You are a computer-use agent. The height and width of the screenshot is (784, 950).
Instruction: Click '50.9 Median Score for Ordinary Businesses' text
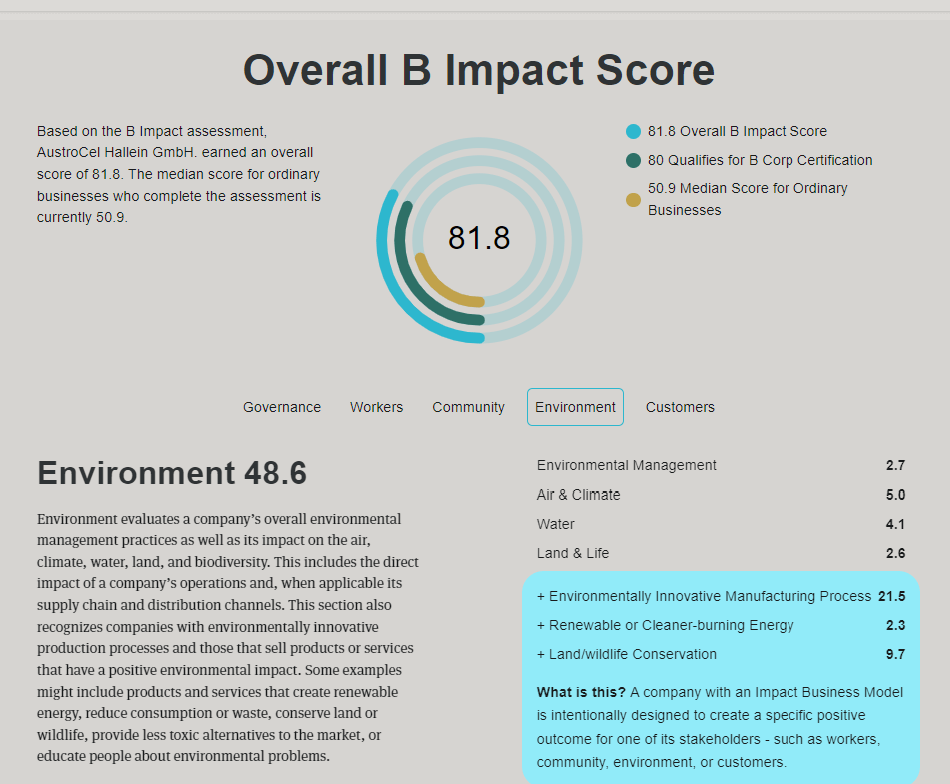click(x=748, y=199)
